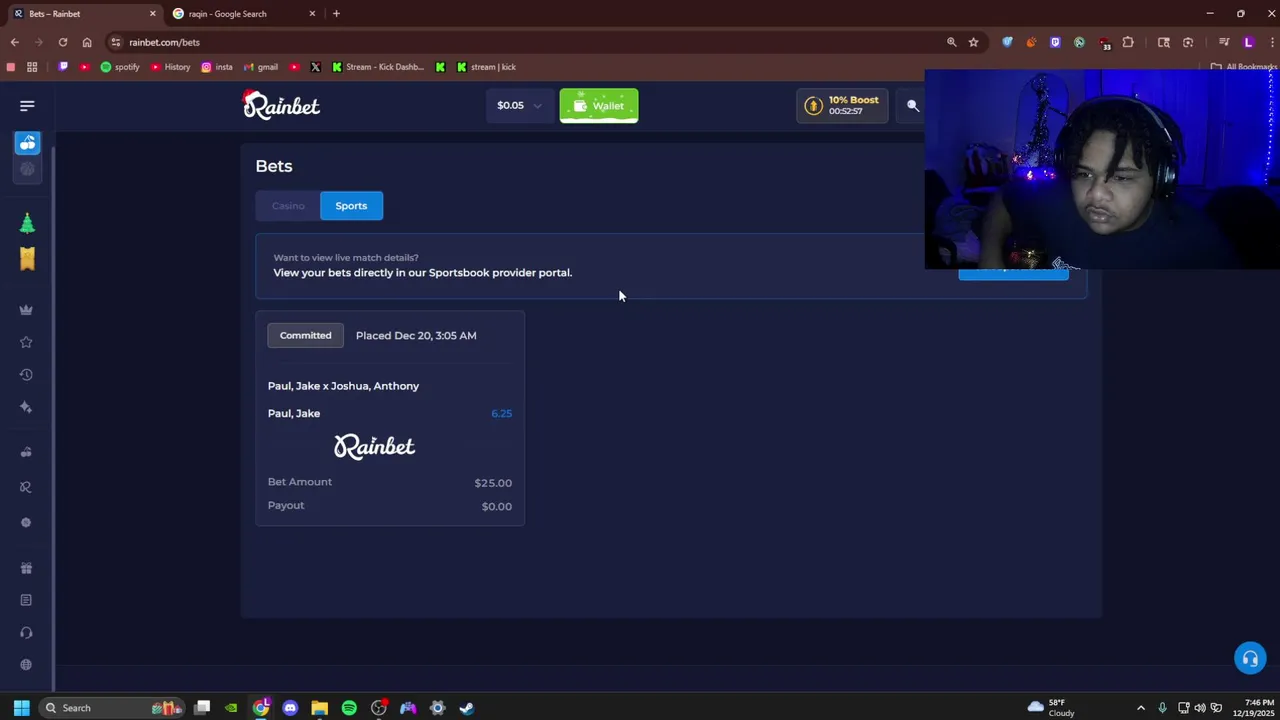Click the $25.00 bet amount

[x=493, y=483]
